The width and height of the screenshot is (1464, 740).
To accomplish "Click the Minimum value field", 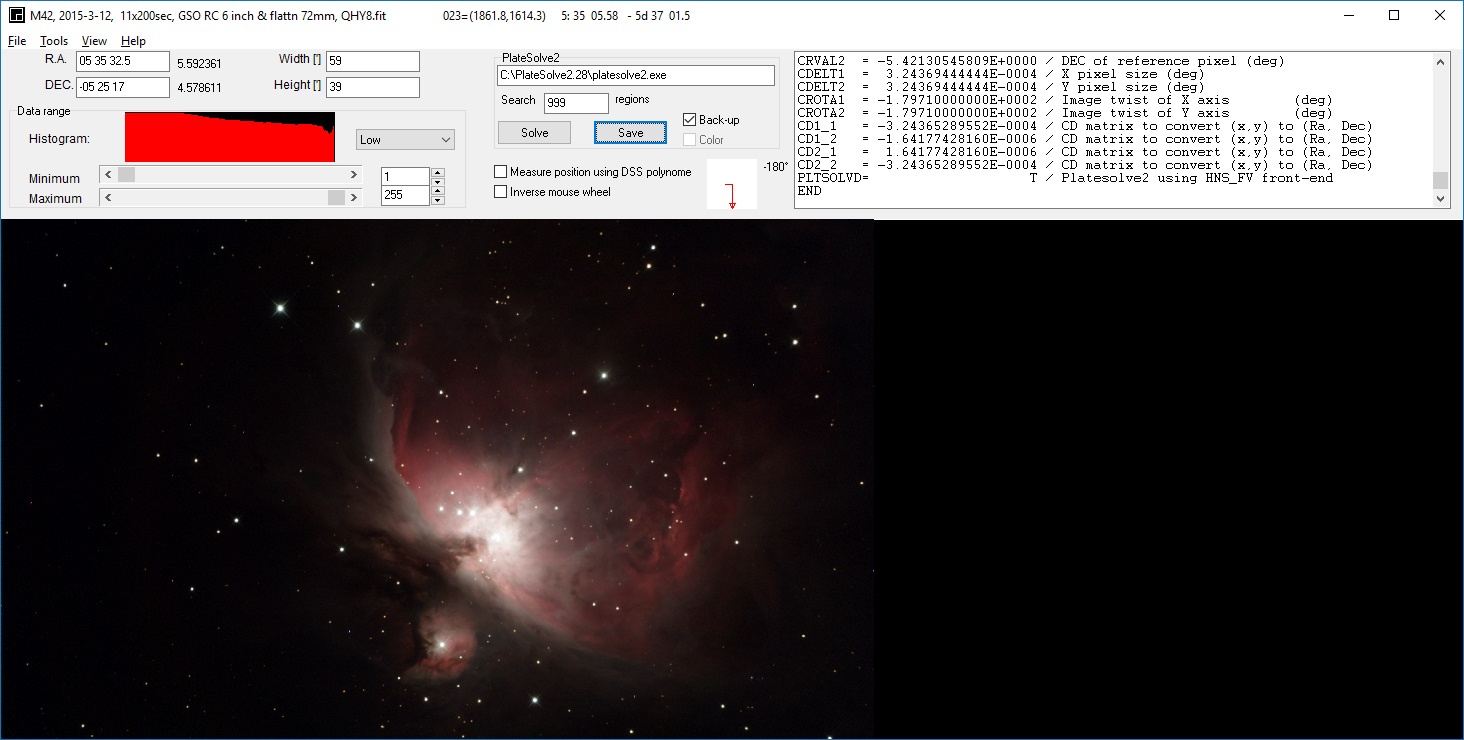I will pyautogui.click(x=405, y=176).
